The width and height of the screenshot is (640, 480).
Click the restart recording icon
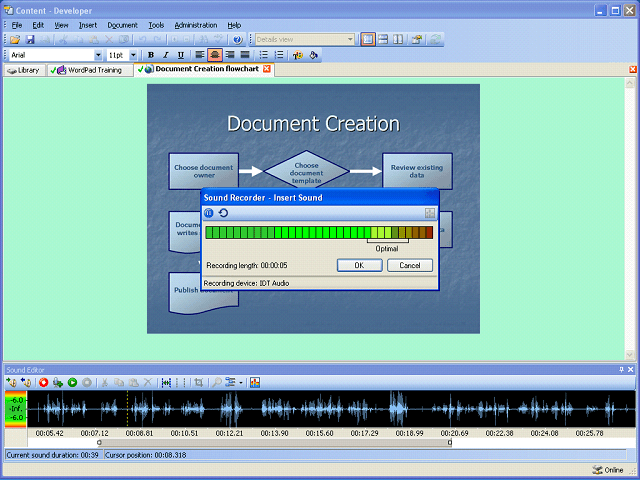pyautogui.click(x=223, y=213)
